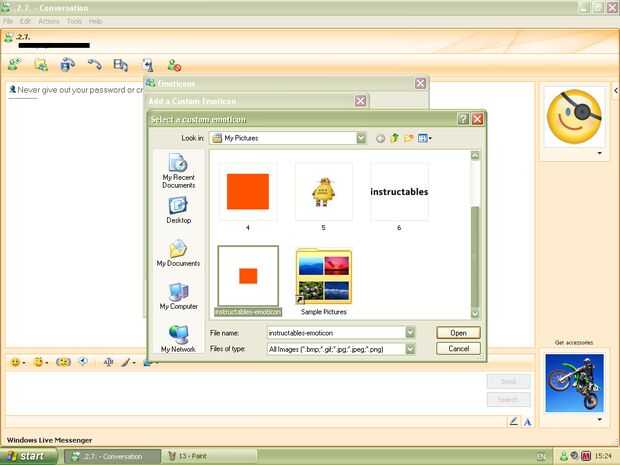Click the Open button

tap(458, 333)
